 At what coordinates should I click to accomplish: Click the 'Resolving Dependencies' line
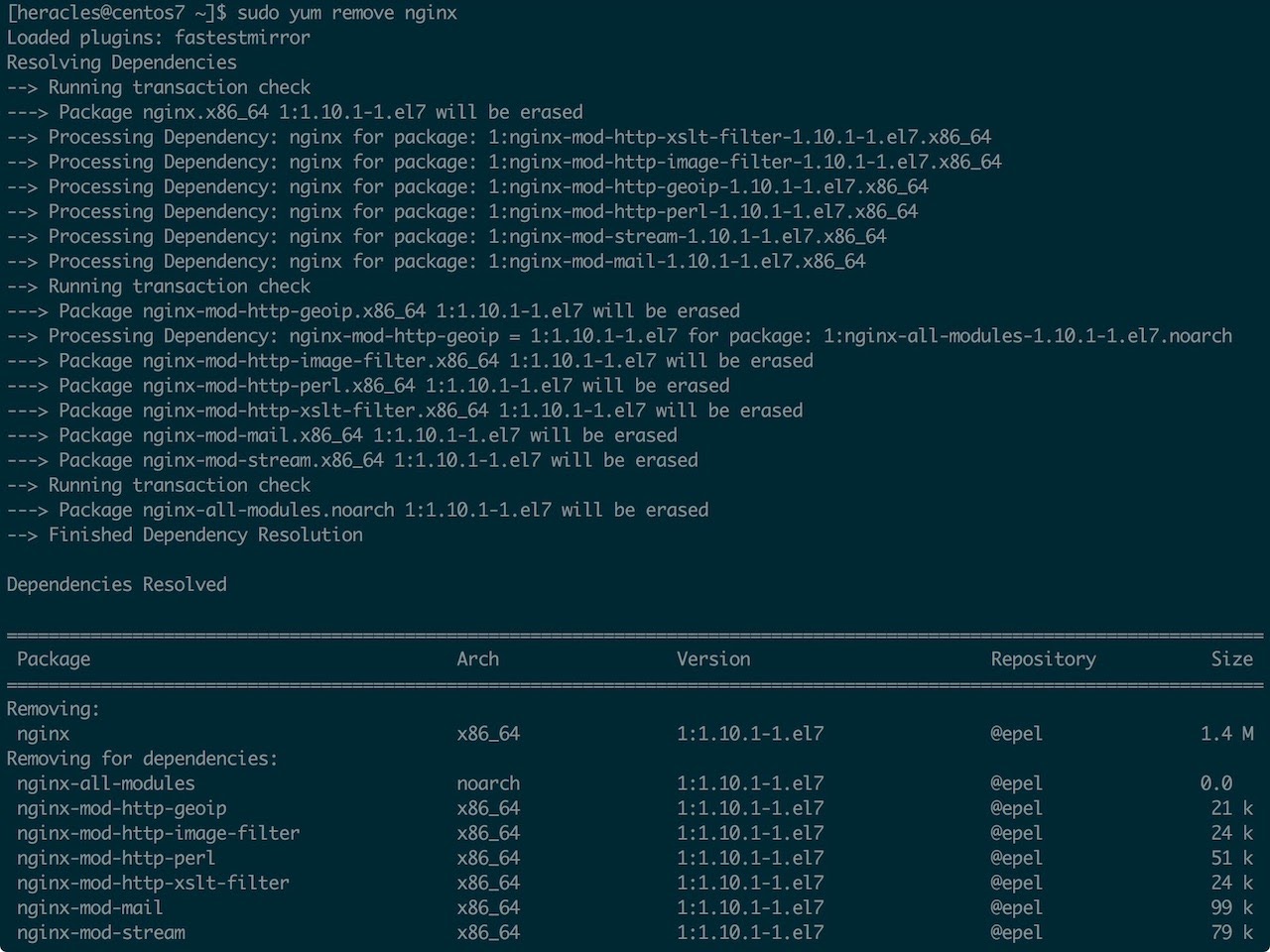point(122,62)
